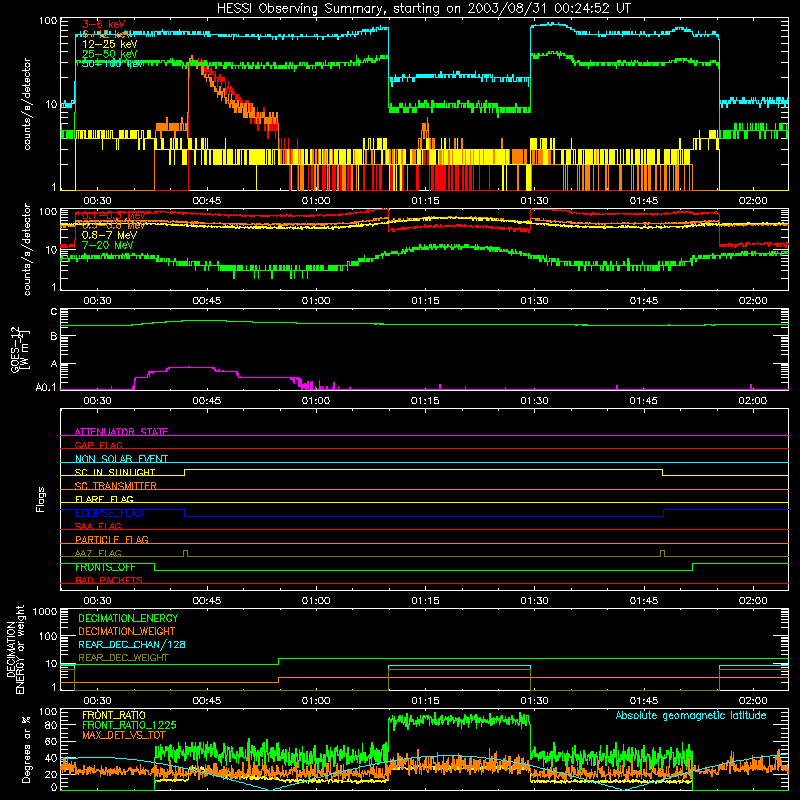Click the green 7-20 MeV legend label
This screenshot has width=800, height=800.
click(107, 245)
